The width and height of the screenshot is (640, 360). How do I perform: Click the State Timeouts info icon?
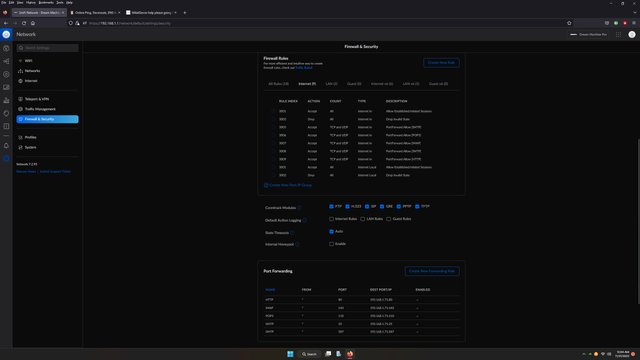click(x=292, y=233)
